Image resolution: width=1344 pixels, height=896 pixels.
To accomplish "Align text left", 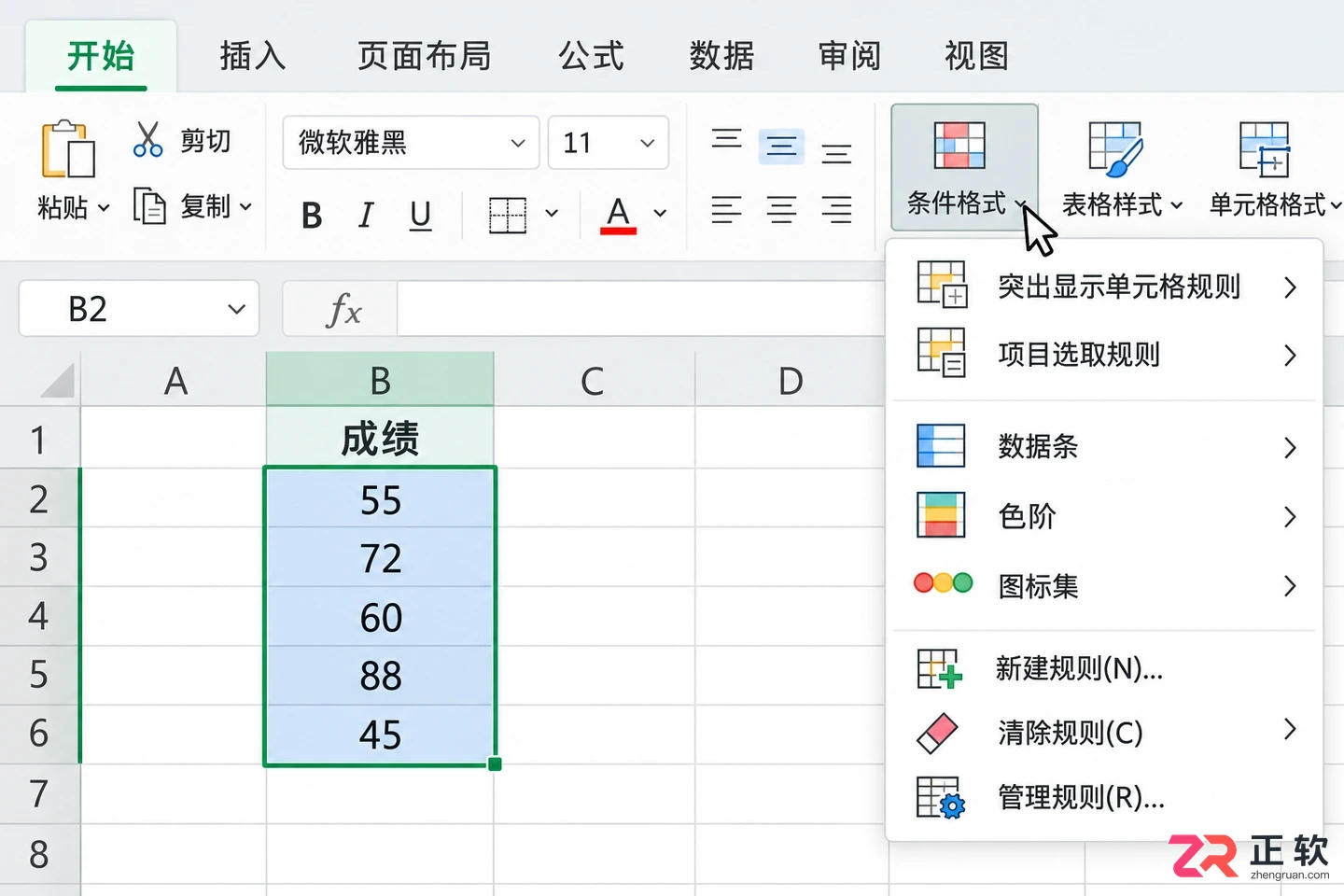I will (x=726, y=210).
